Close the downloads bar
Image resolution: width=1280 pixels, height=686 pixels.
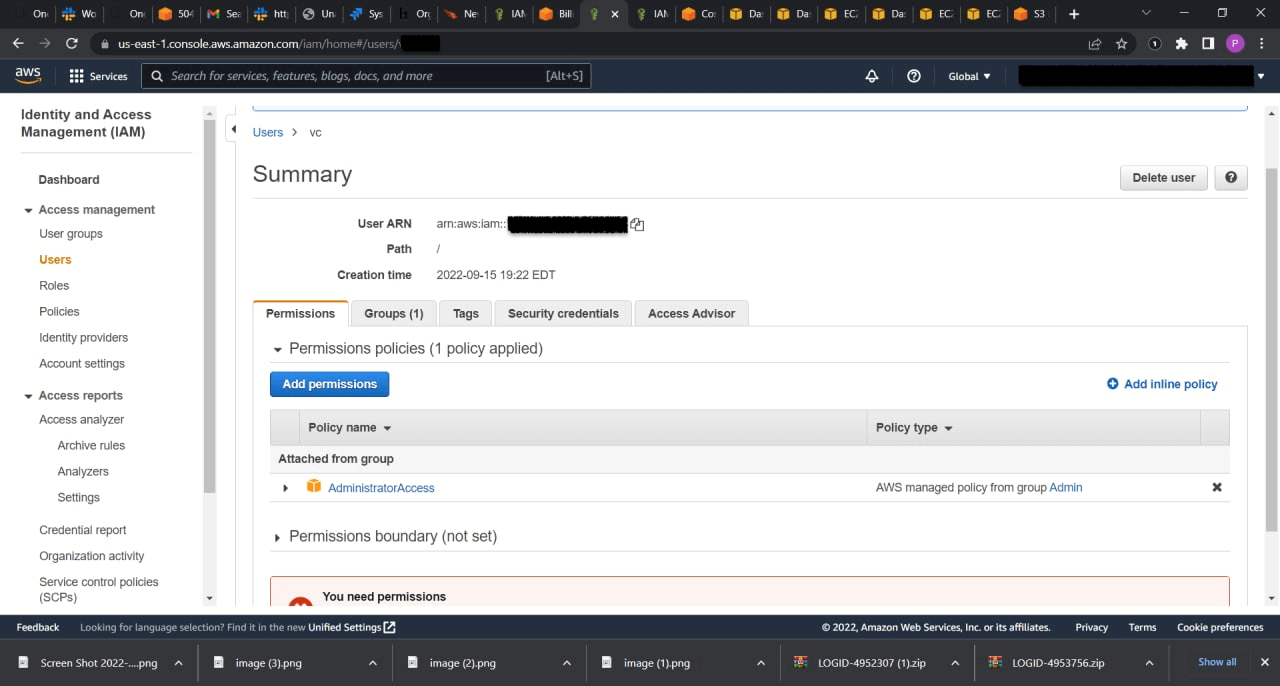coord(1263,662)
